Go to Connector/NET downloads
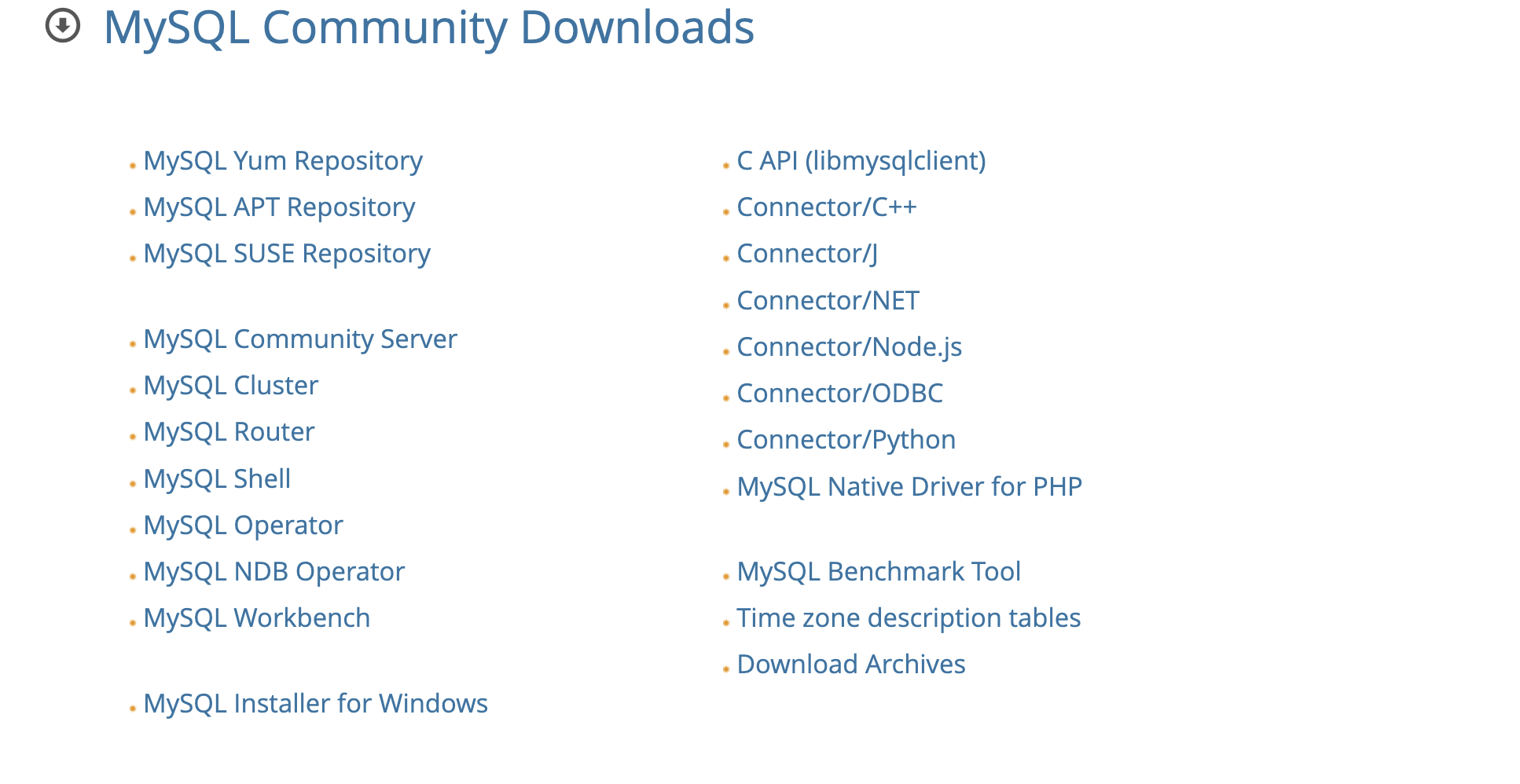 pyautogui.click(x=828, y=301)
